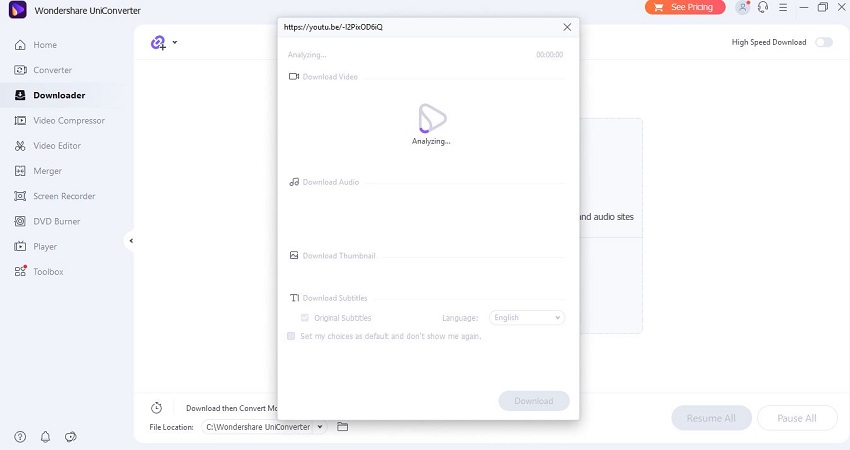
Task: Click the Download button in dialog
Action: [534, 401]
